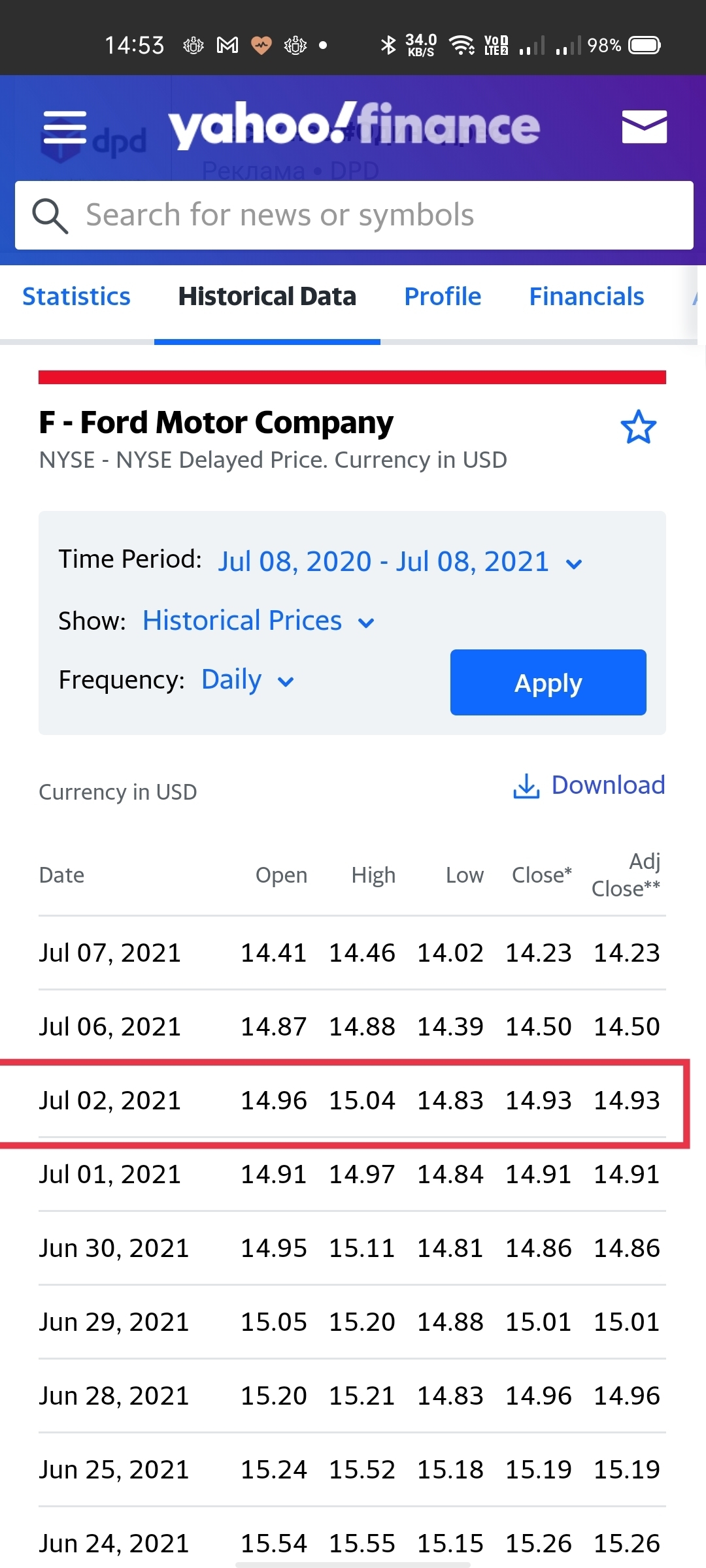The image size is (706, 1568).
Task: Tap the Yahoo Finance logo
Action: (x=354, y=125)
